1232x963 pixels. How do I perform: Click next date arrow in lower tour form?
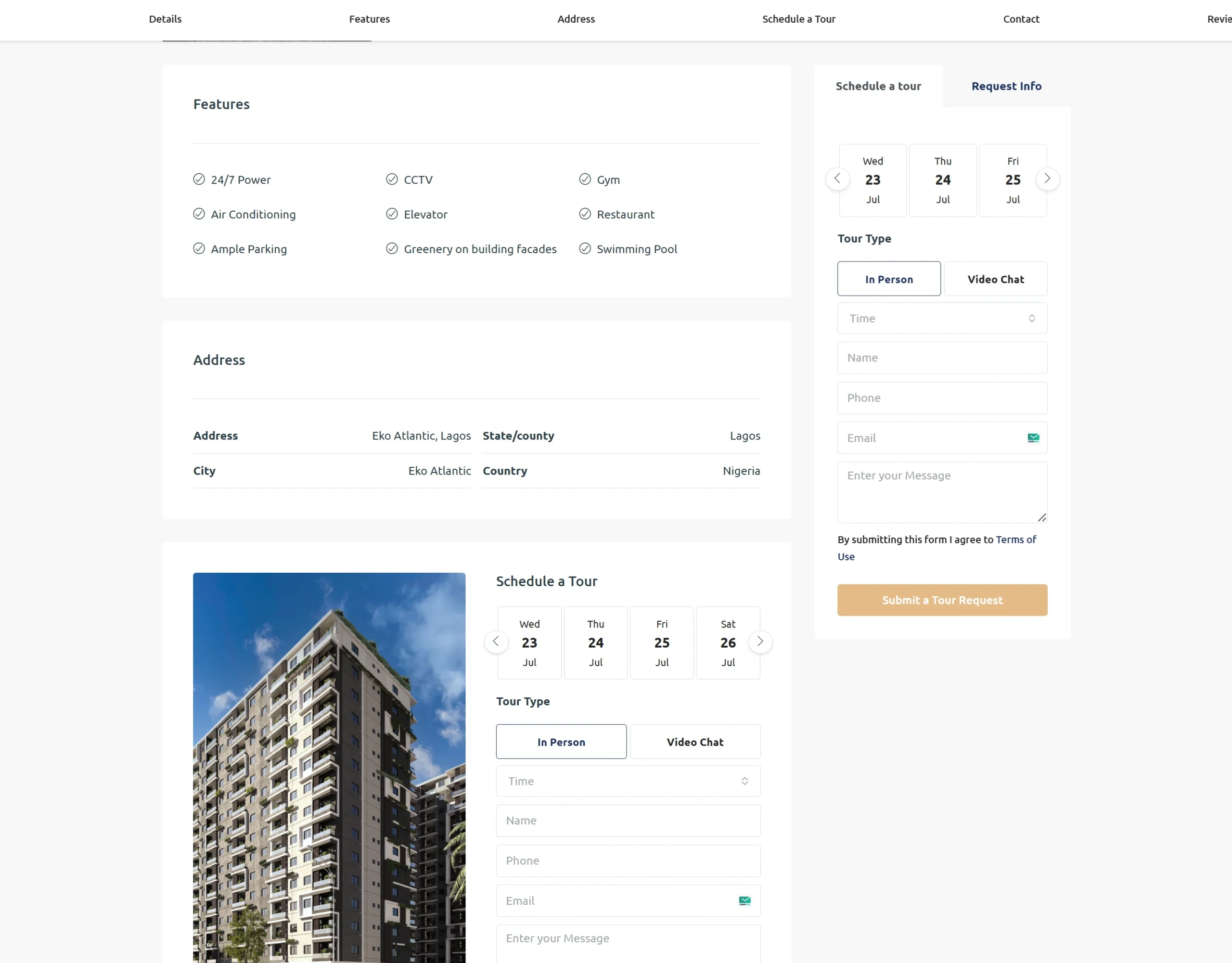tap(760, 642)
